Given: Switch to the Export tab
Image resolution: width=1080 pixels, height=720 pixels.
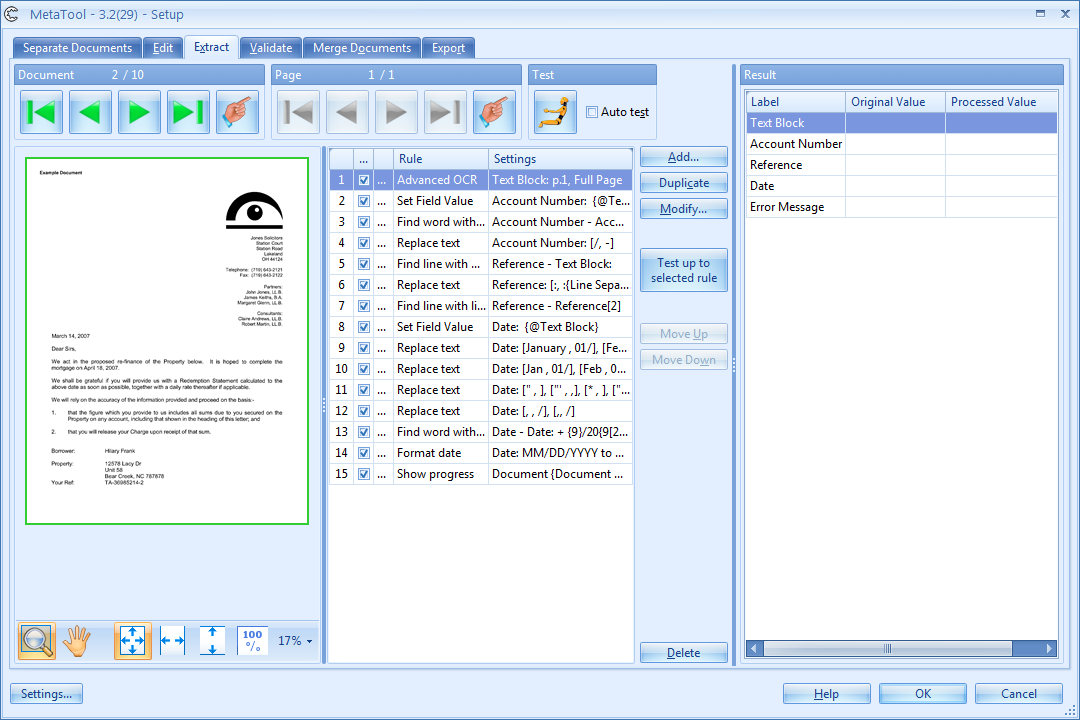Looking at the screenshot, I should click(448, 48).
